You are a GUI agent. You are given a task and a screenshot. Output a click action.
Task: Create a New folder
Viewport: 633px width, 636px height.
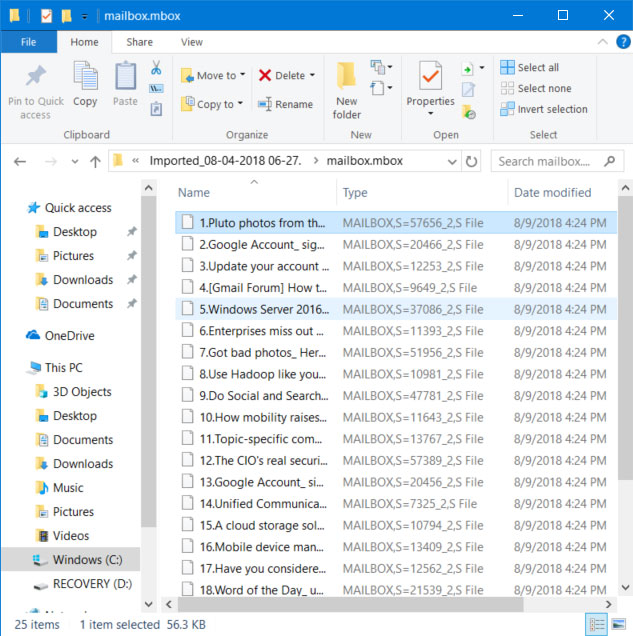[x=347, y=90]
